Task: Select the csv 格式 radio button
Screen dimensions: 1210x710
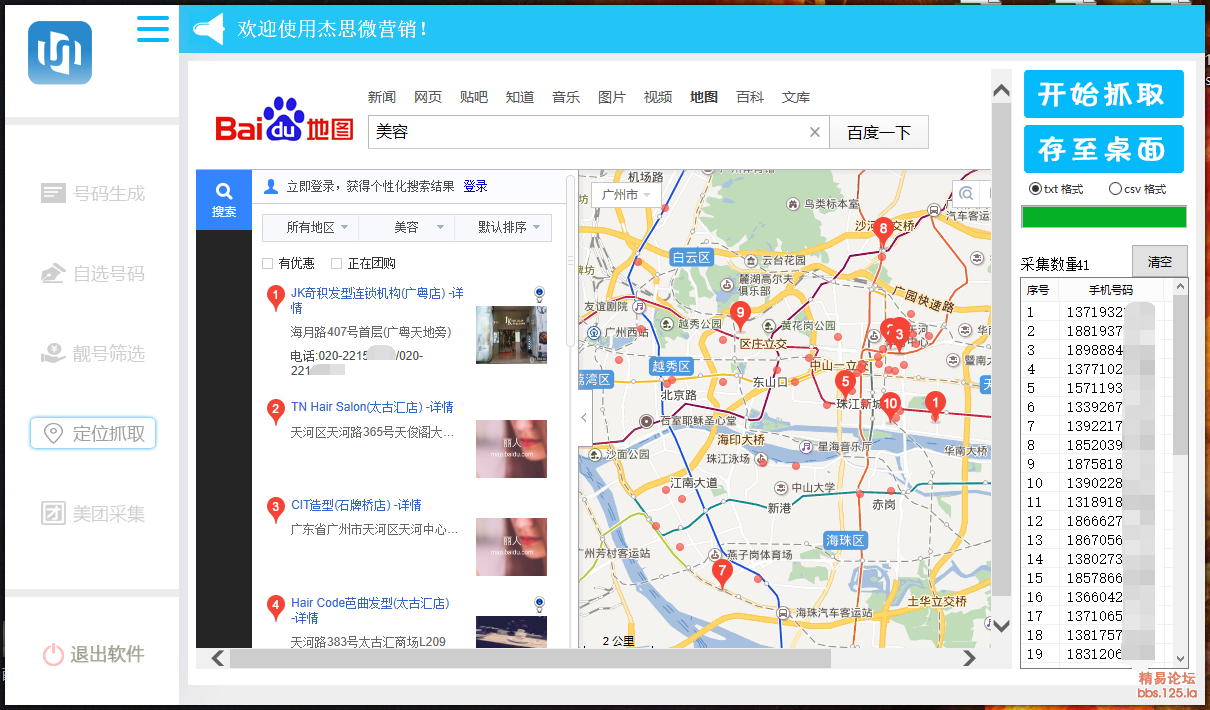Action: pyautogui.click(x=1115, y=189)
